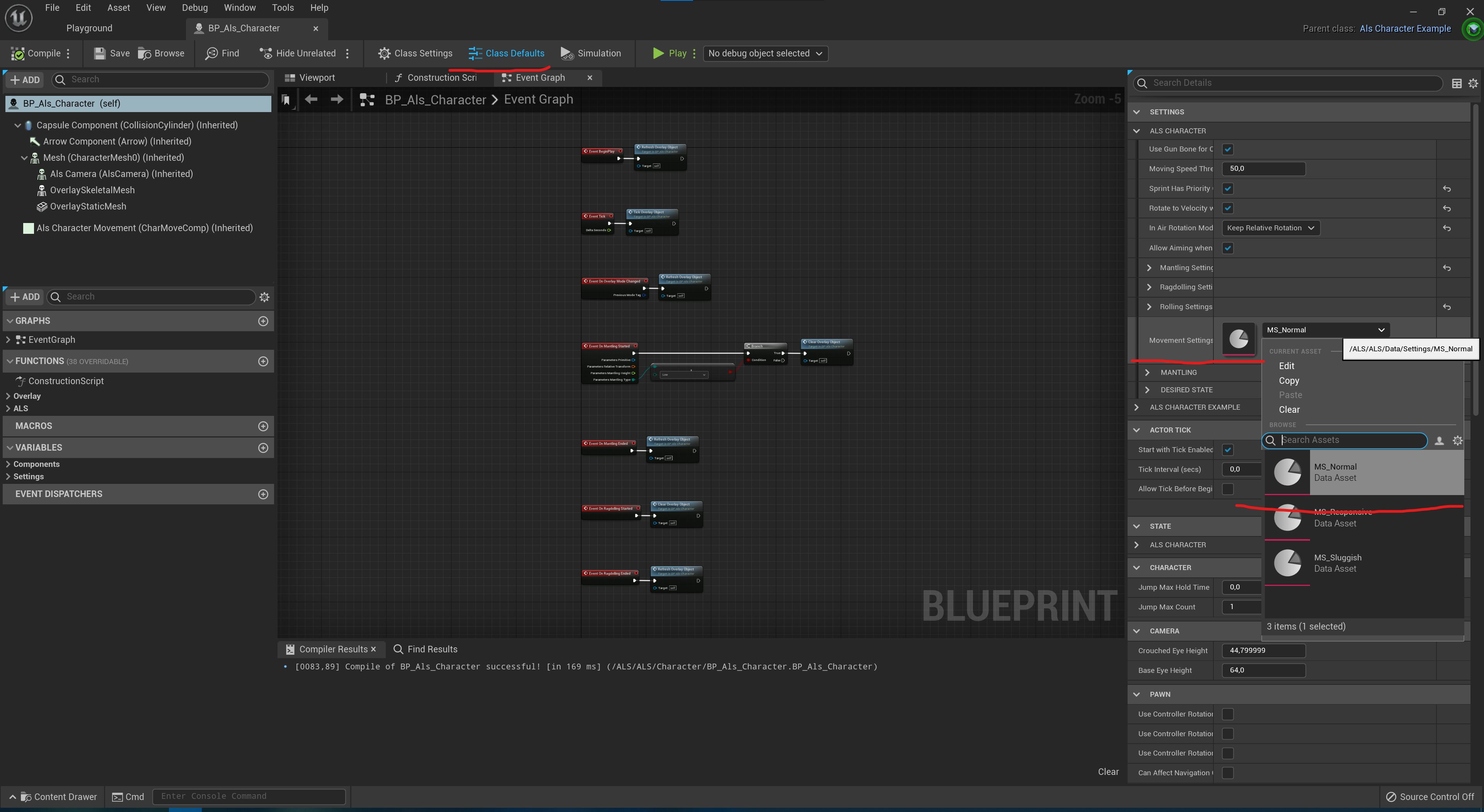Toggle Hide Unrelated nodes icon

click(x=266, y=54)
